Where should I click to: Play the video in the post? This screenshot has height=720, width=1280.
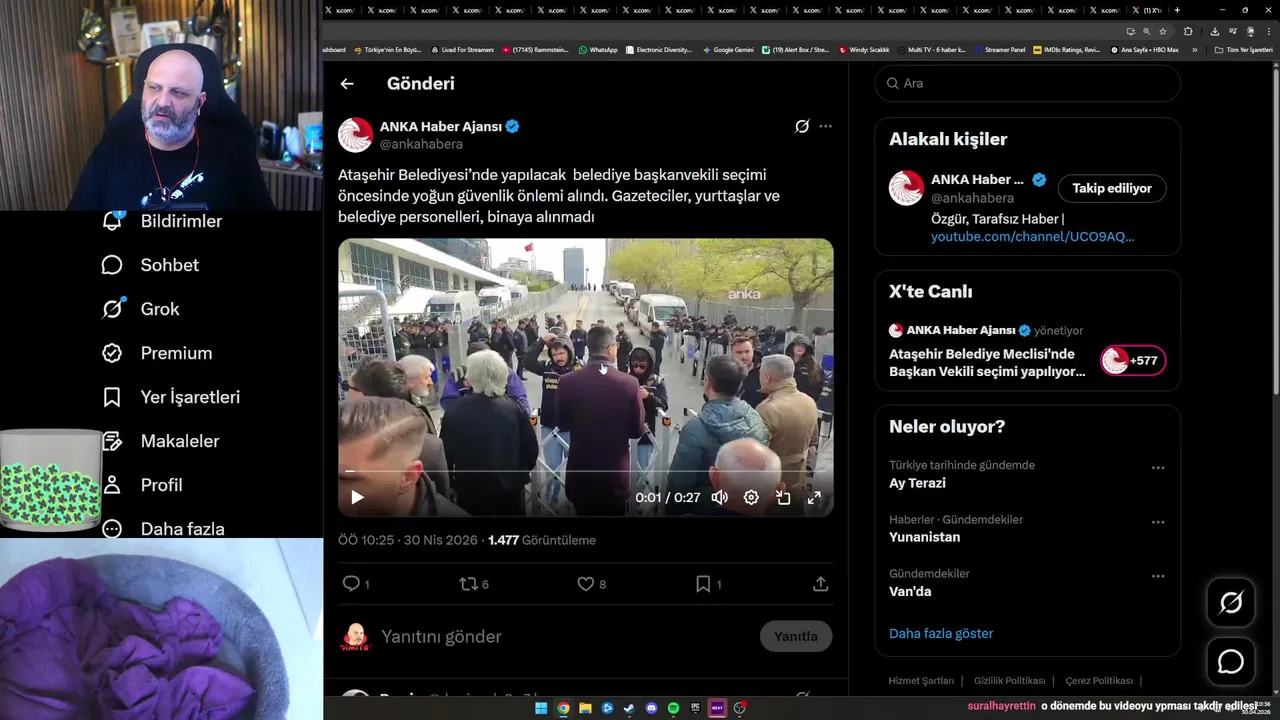[357, 497]
